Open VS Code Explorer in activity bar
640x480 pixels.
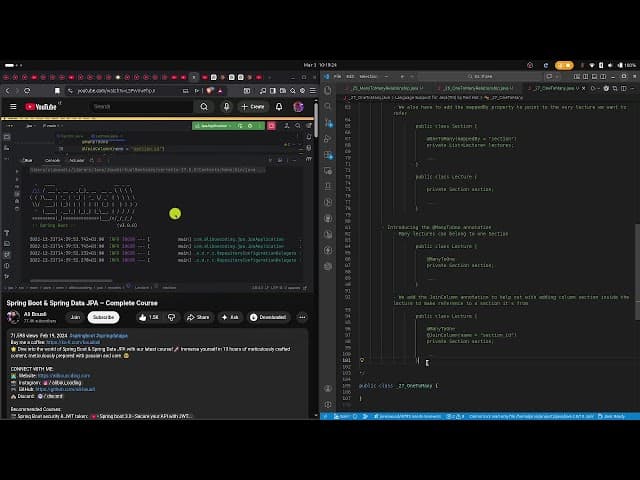pyautogui.click(x=327, y=90)
